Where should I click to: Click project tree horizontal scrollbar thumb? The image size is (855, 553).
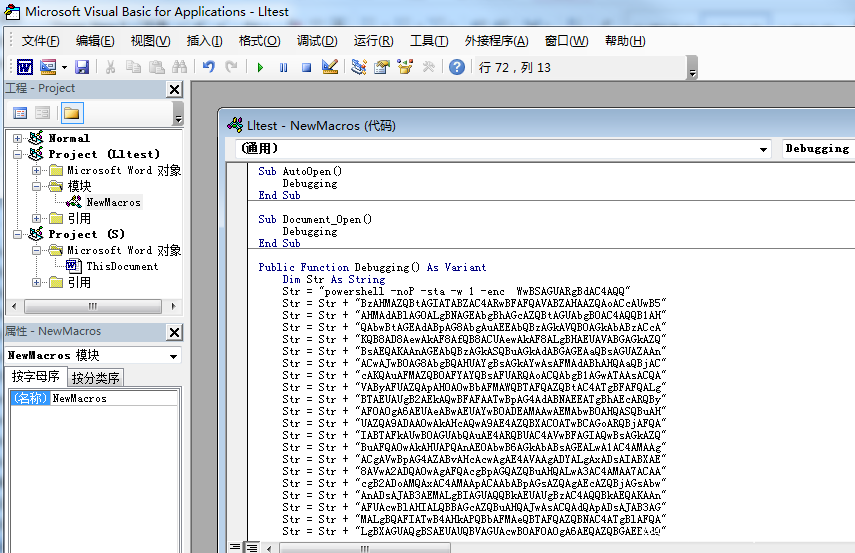93,306
